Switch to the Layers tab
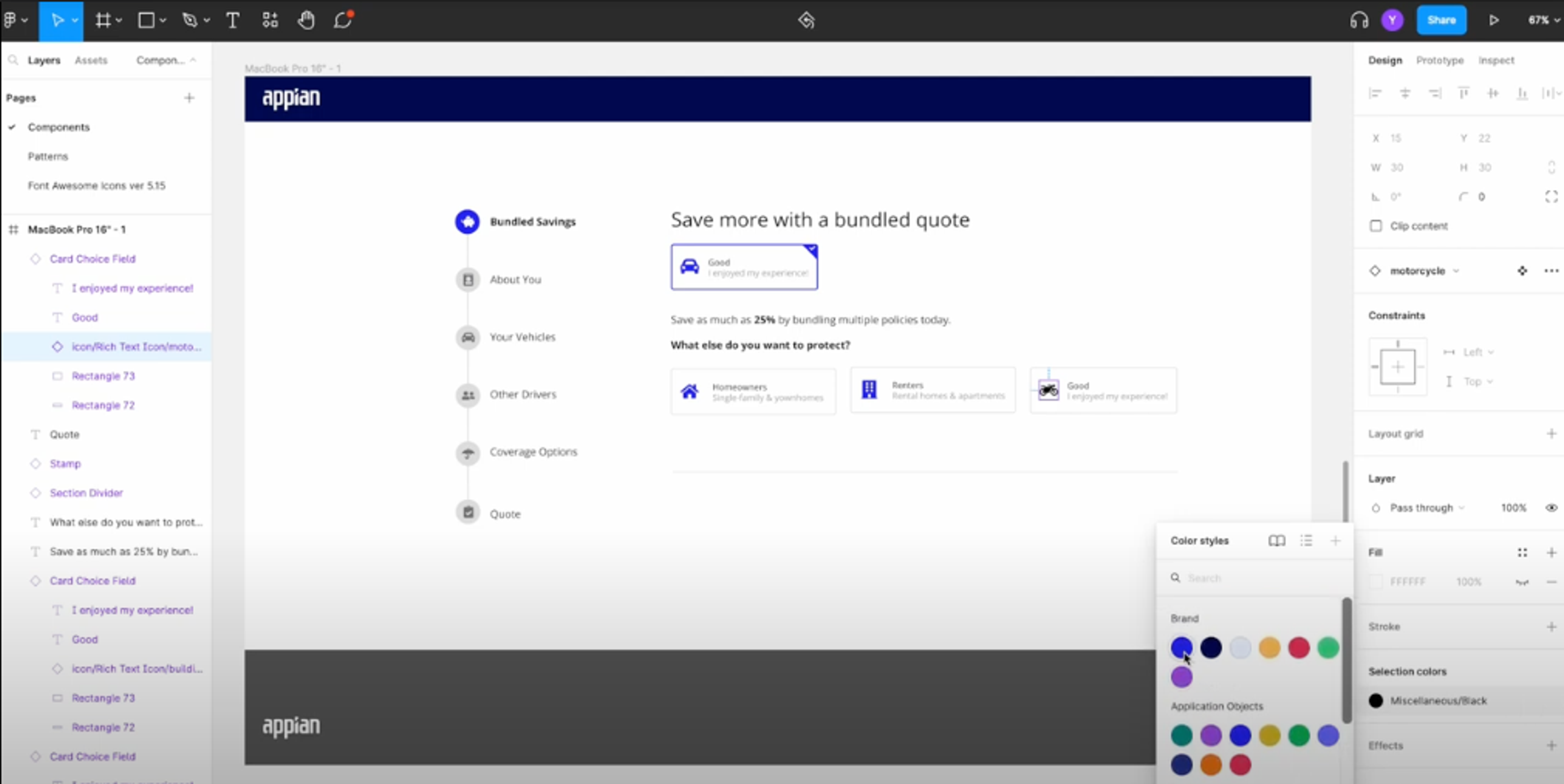Image resolution: width=1564 pixels, height=784 pixels. (44, 60)
